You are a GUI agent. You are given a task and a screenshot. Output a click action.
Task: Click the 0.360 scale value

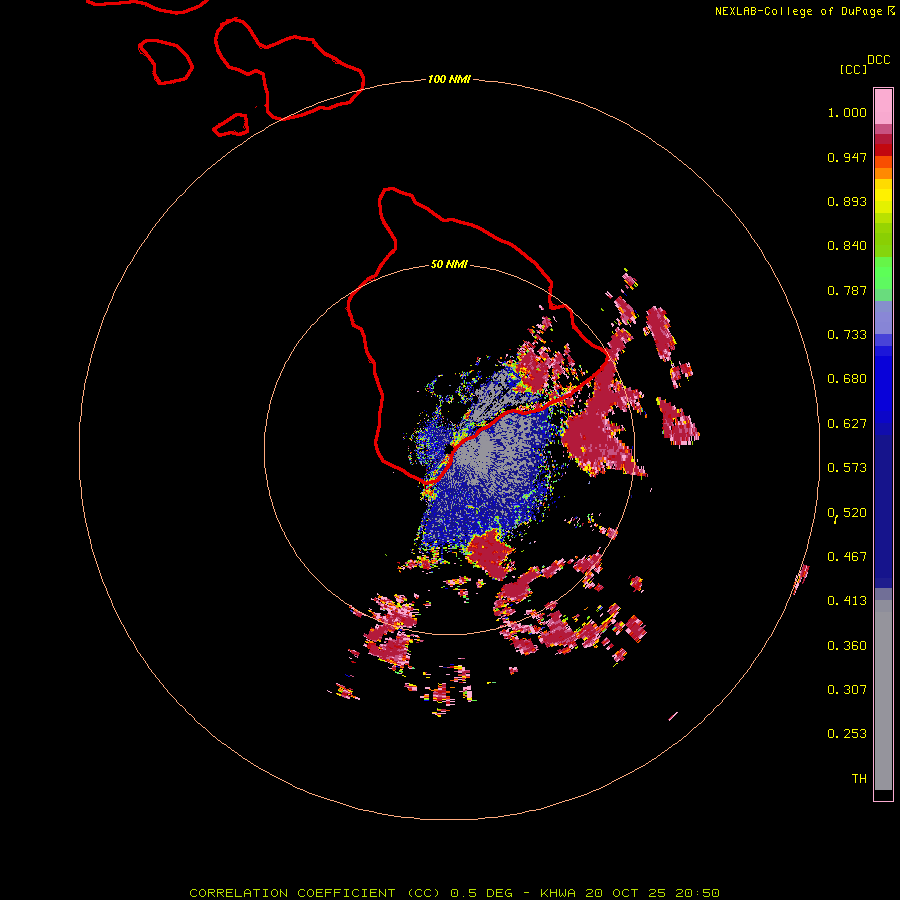[x=847, y=646]
